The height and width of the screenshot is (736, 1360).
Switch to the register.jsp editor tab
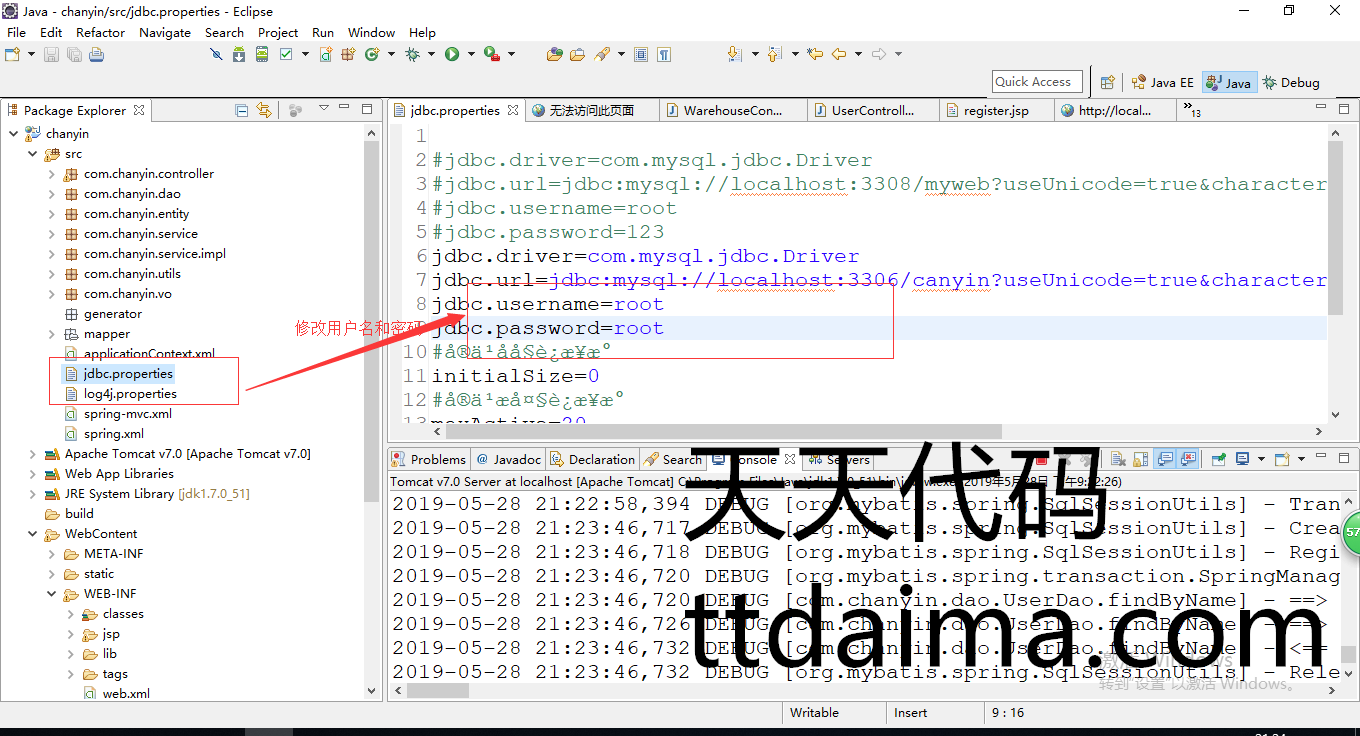pos(995,111)
